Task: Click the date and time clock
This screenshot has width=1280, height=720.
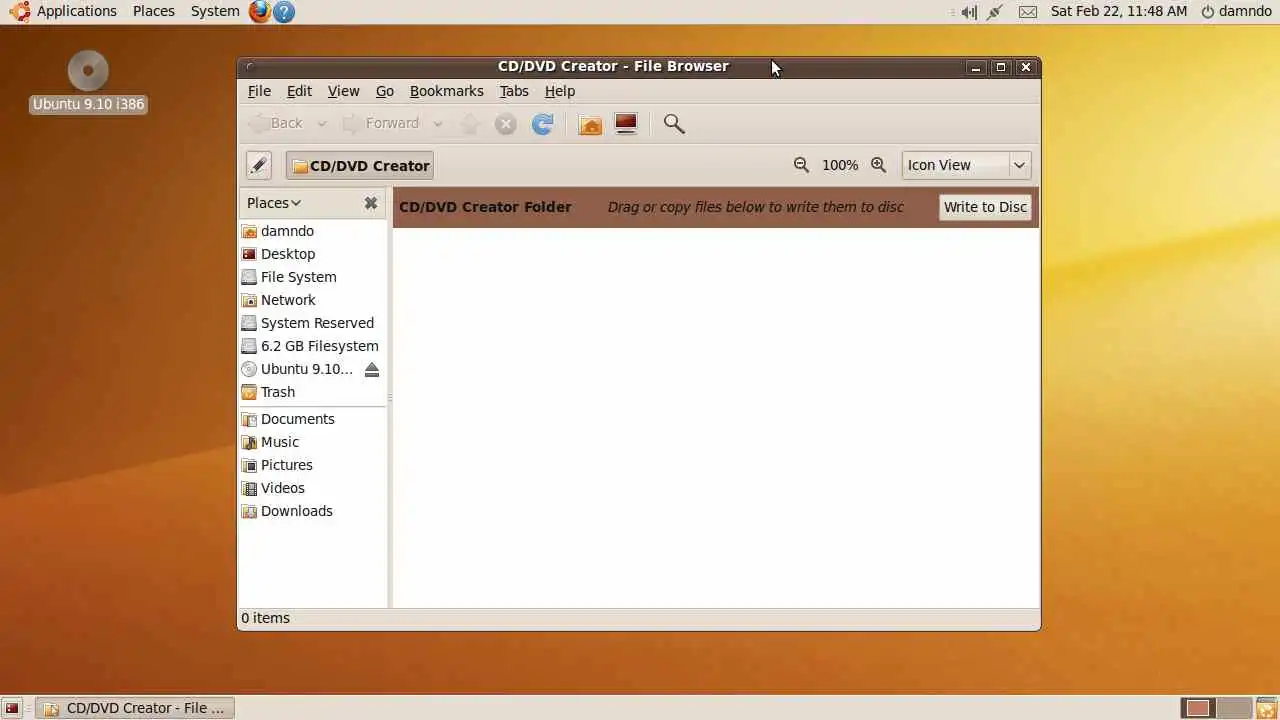Action: [x=1119, y=11]
